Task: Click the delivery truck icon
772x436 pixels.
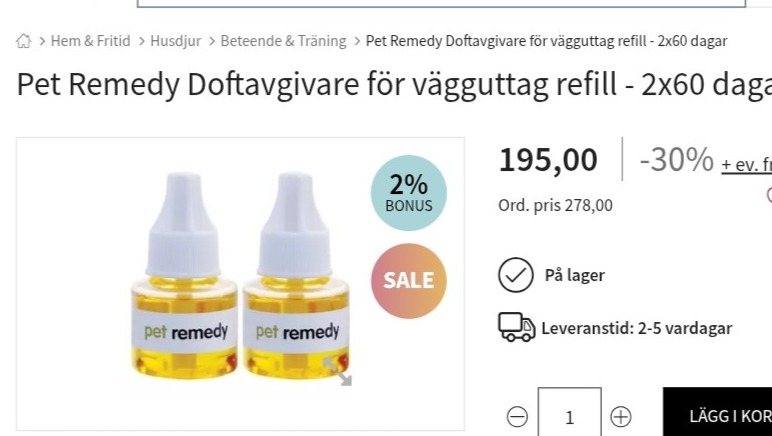Action: (516, 327)
